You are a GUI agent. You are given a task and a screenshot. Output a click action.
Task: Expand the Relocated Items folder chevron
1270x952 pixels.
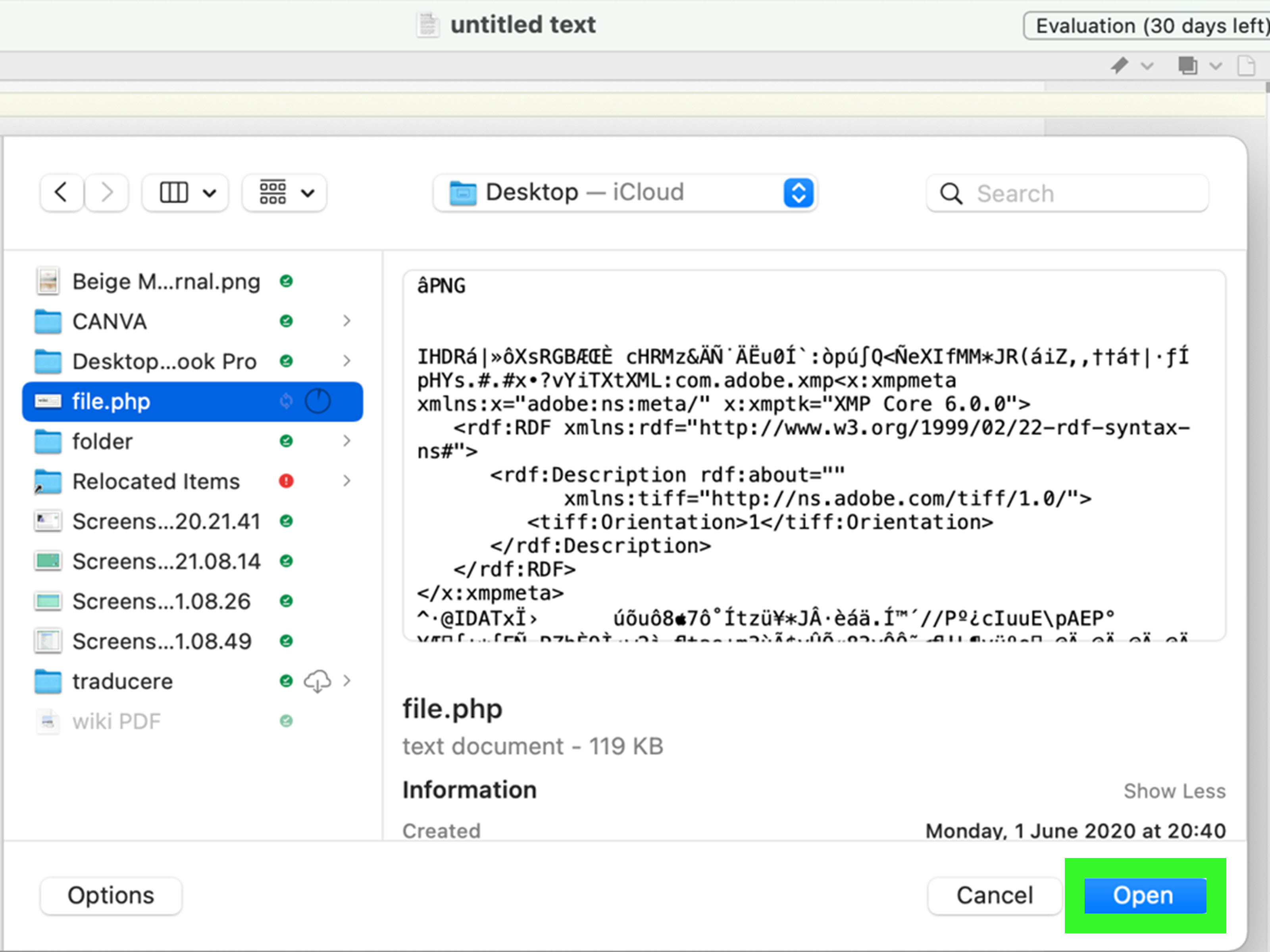[347, 481]
